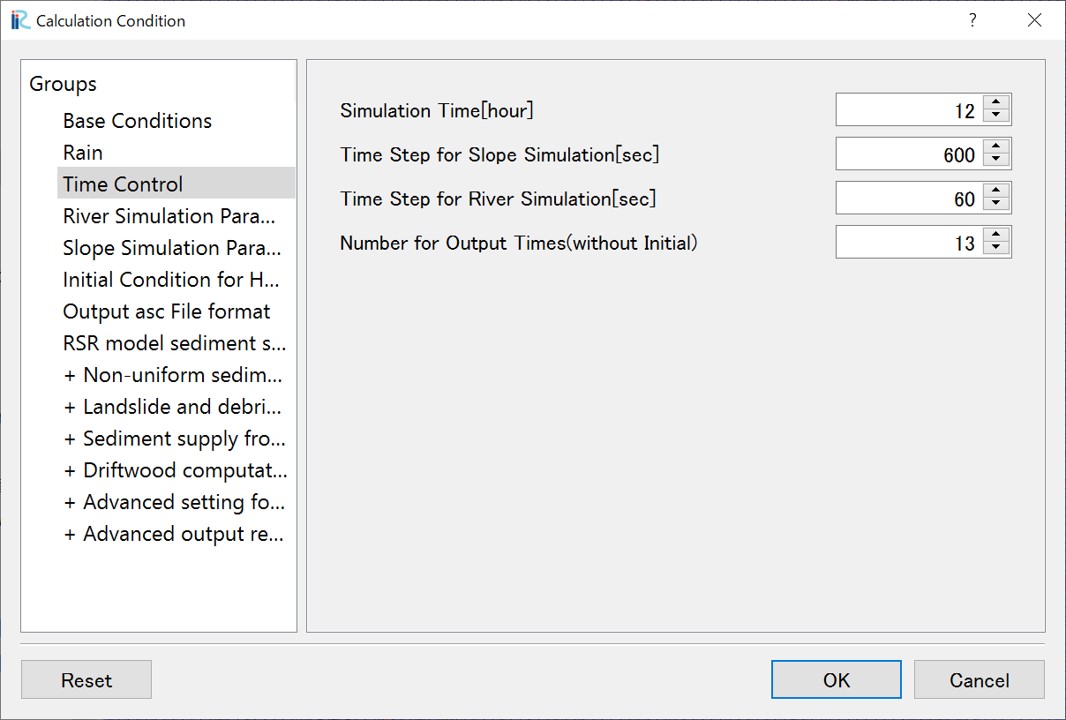Confirm settings with OK button

pos(836,679)
